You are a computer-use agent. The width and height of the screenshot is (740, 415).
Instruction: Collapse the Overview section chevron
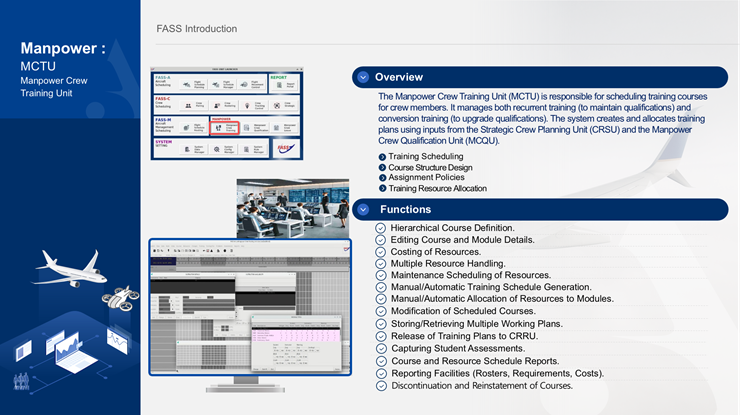pyautogui.click(x=363, y=77)
